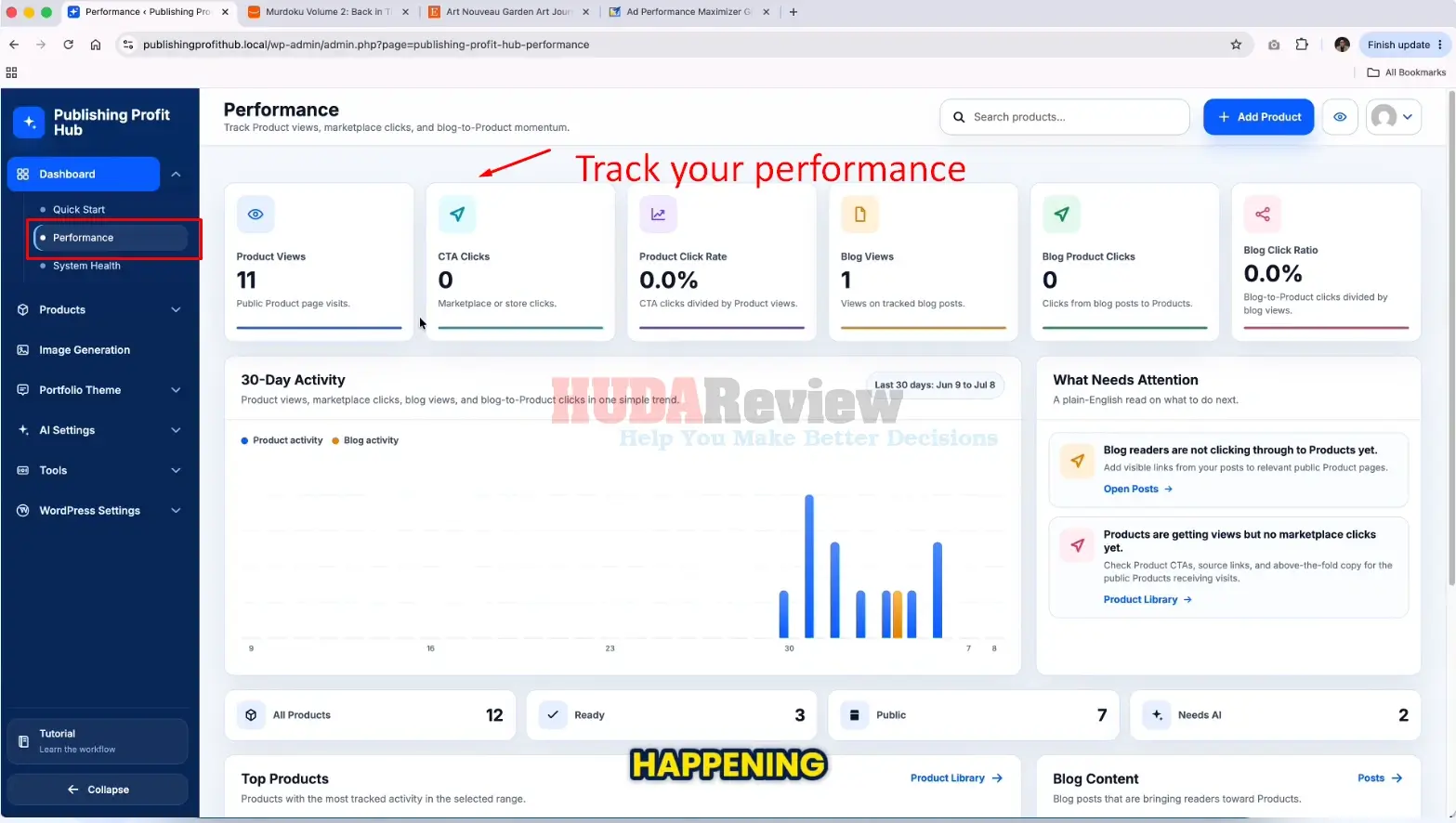Select Performance in the sidebar
The image size is (1456, 823).
click(111, 238)
